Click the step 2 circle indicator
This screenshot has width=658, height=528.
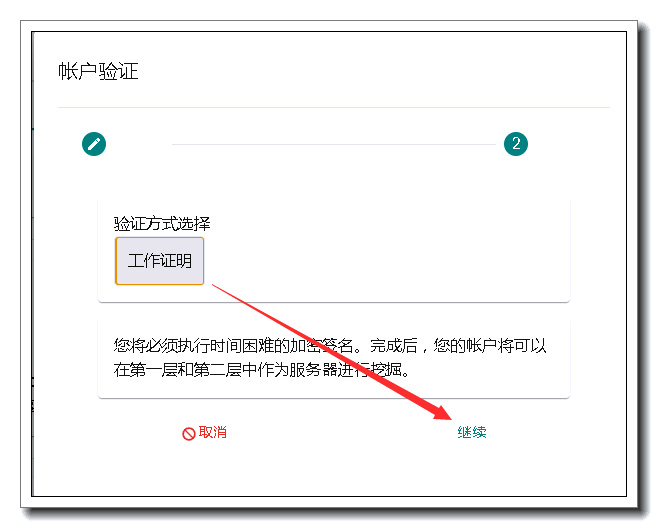[516, 144]
